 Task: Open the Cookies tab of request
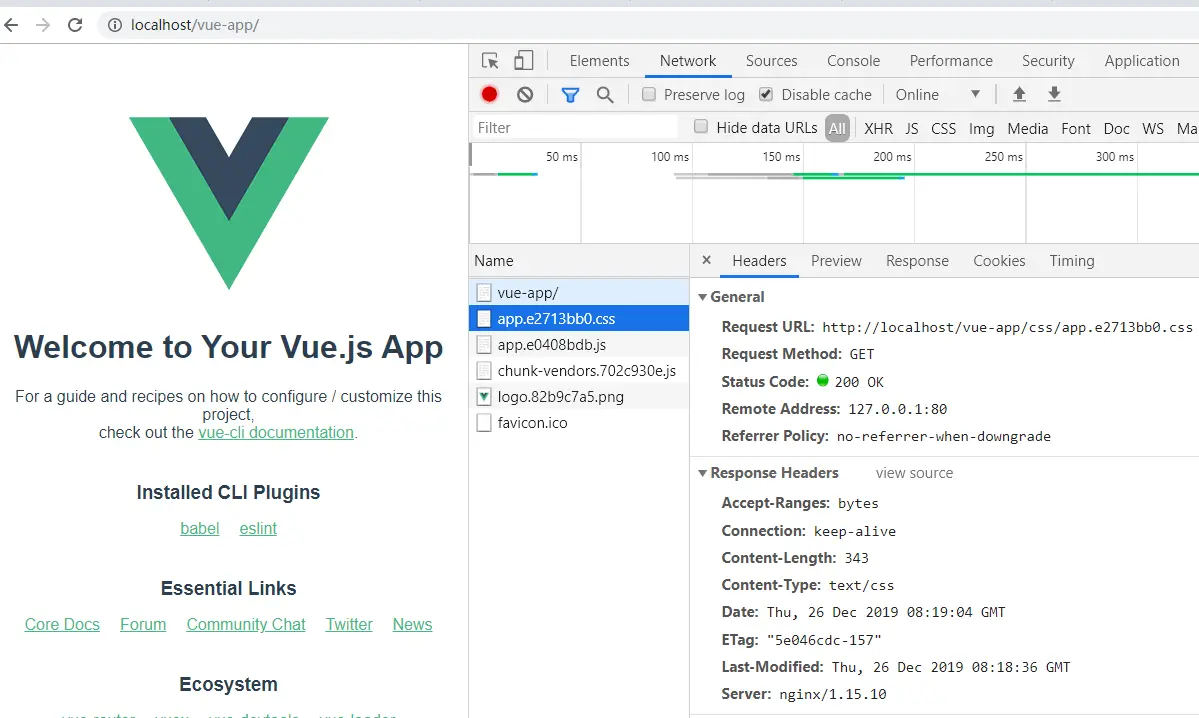(x=999, y=261)
